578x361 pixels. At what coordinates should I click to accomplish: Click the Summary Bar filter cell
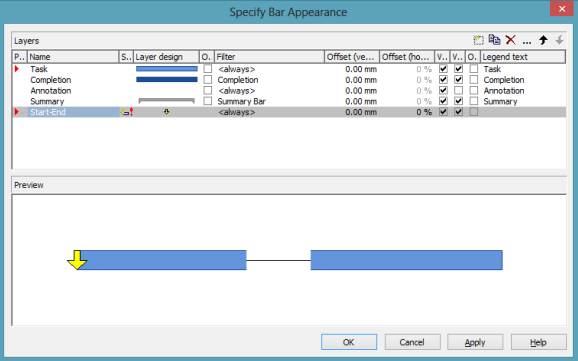tap(241, 101)
